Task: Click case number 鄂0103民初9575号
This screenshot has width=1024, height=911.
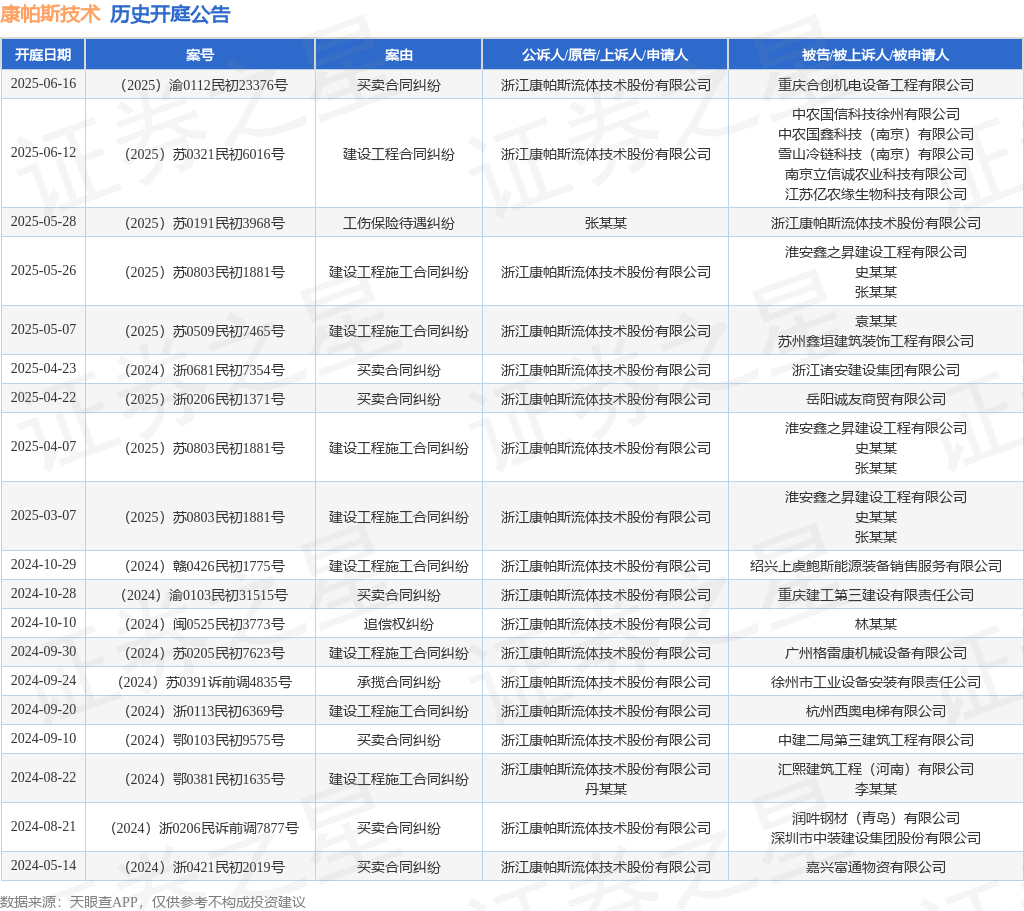Action: [204, 740]
